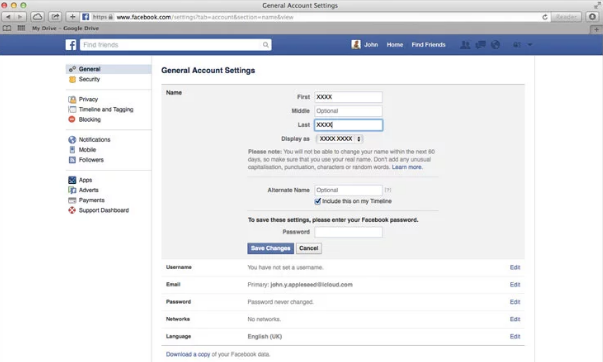Open Blocking settings

pos(90,120)
